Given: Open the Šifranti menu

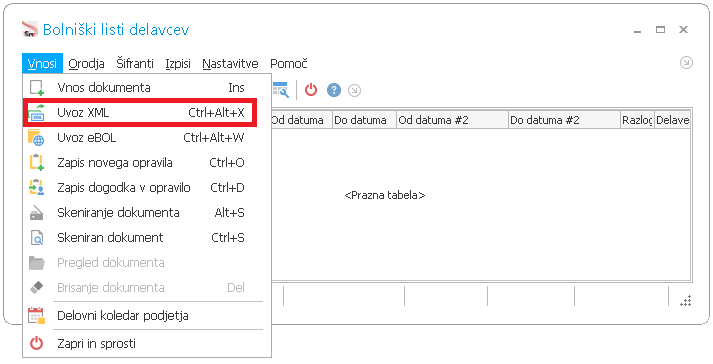Looking at the screenshot, I should pyautogui.click(x=135, y=64).
